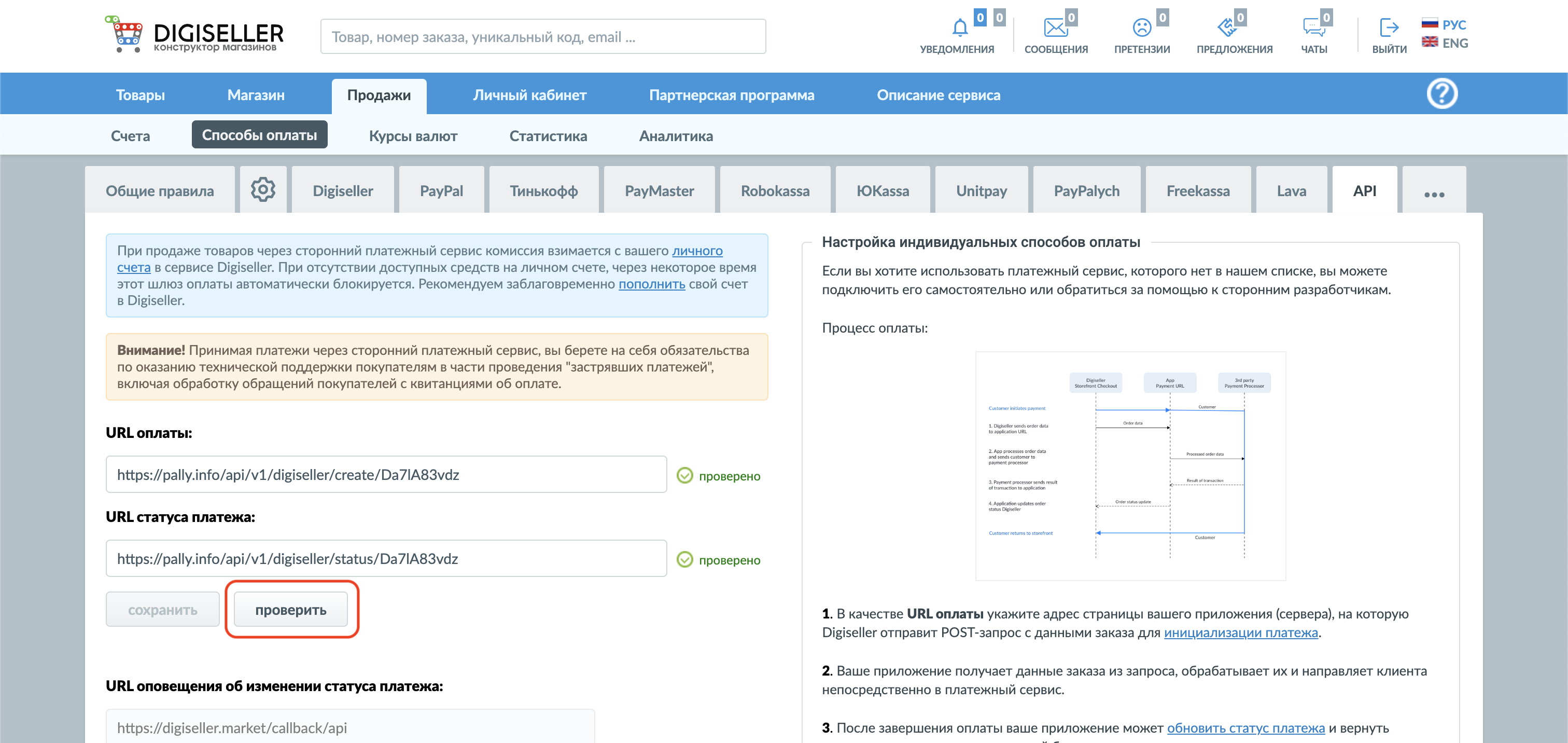
Task: Select Способы оплаты submenu
Action: pos(259,134)
